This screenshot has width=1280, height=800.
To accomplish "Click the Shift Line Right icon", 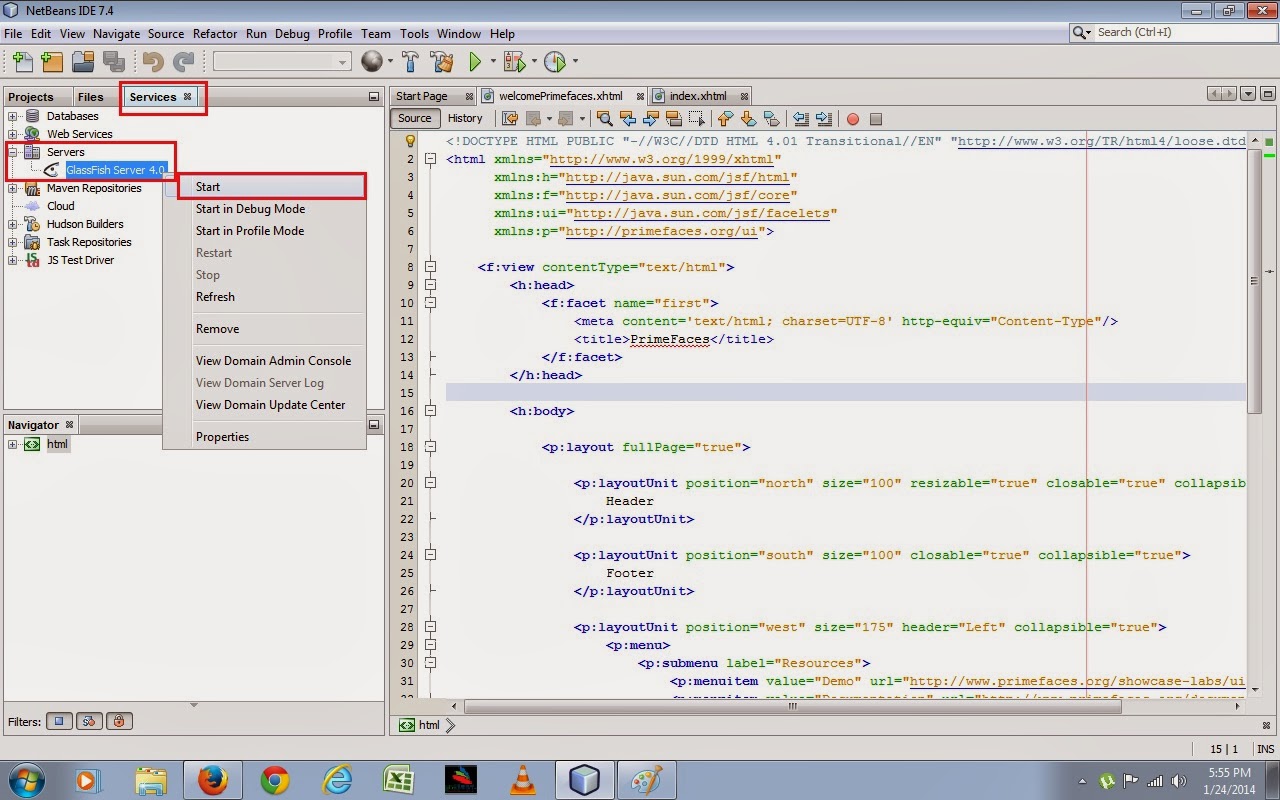I will [x=823, y=118].
